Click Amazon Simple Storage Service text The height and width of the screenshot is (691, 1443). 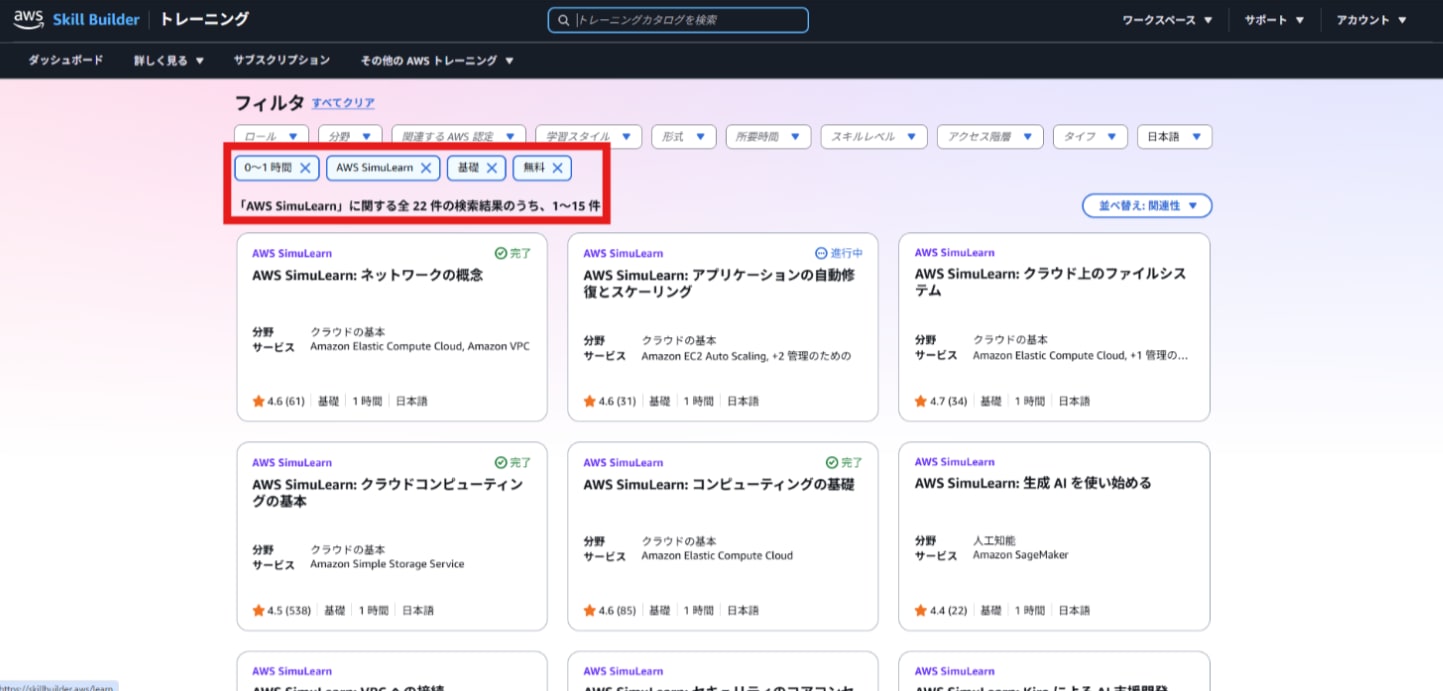tap(387, 564)
